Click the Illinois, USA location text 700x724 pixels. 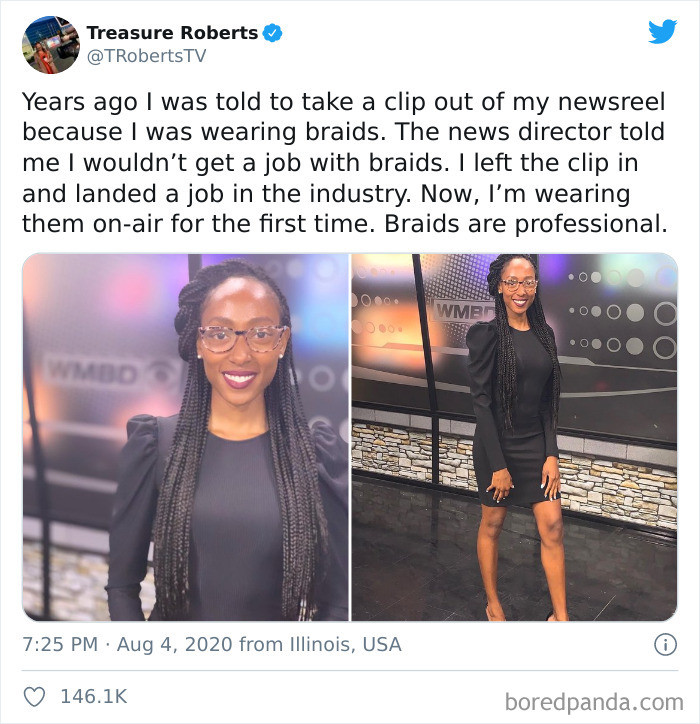pyautogui.click(x=345, y=645)
